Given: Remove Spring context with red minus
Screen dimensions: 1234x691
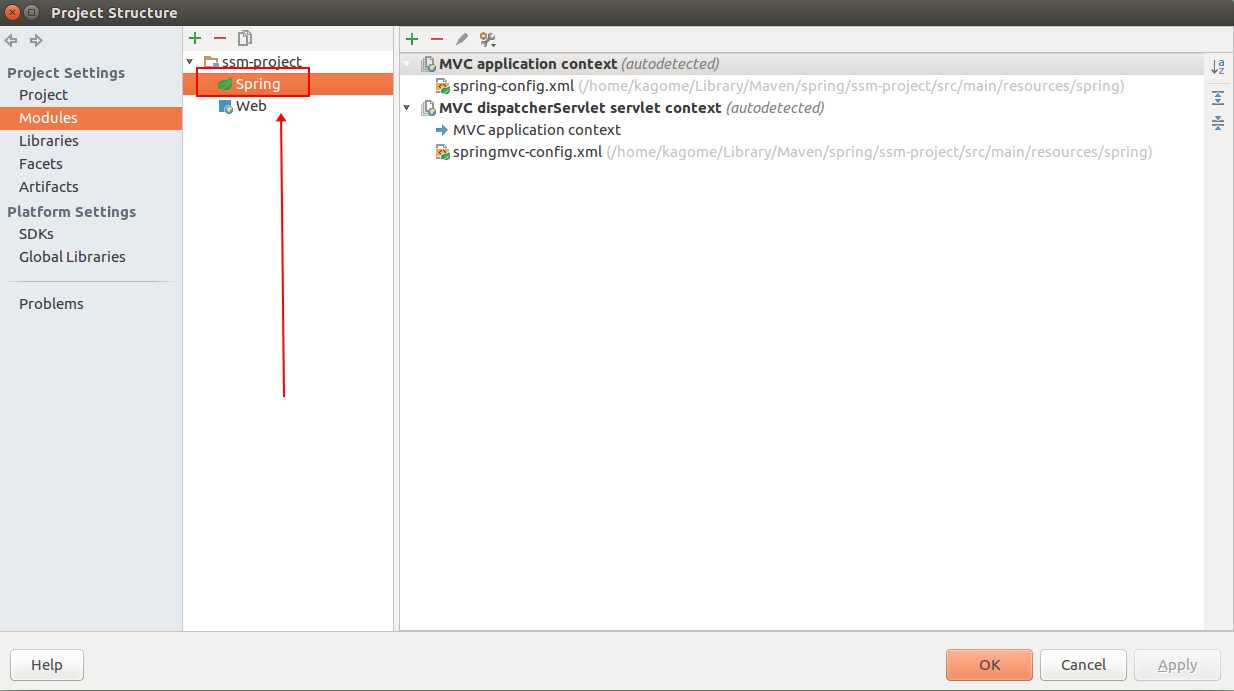Looking at the screenshot, I should coord(436,39).
